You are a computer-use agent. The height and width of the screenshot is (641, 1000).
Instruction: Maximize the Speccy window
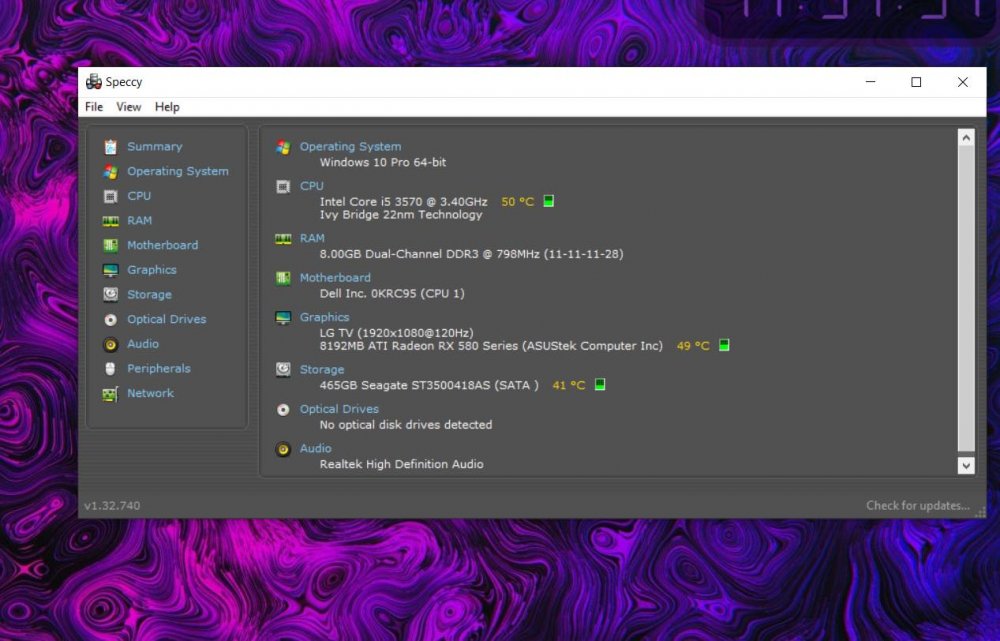[x=916, y=82]
